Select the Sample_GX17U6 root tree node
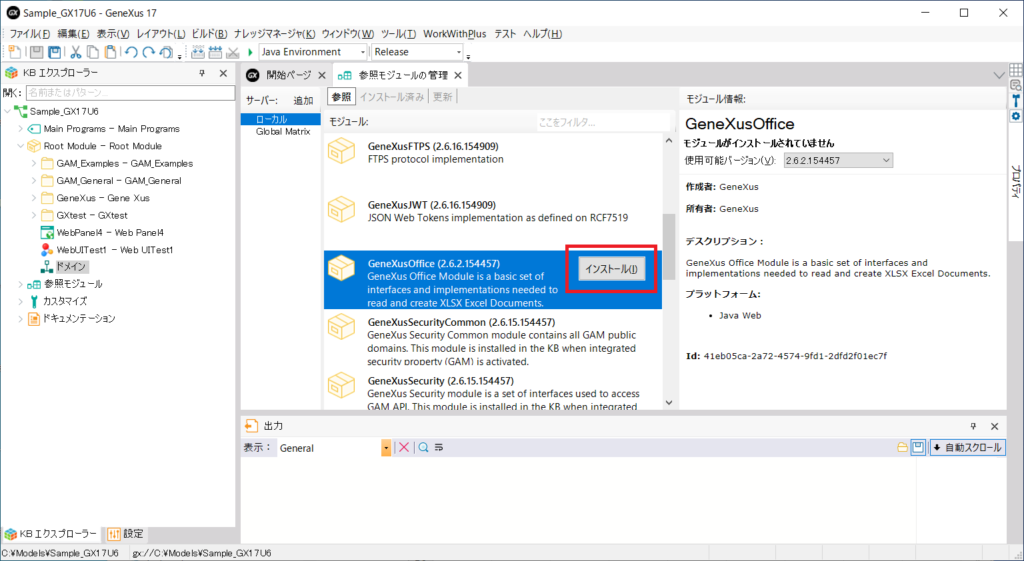 tap(56, 112)
